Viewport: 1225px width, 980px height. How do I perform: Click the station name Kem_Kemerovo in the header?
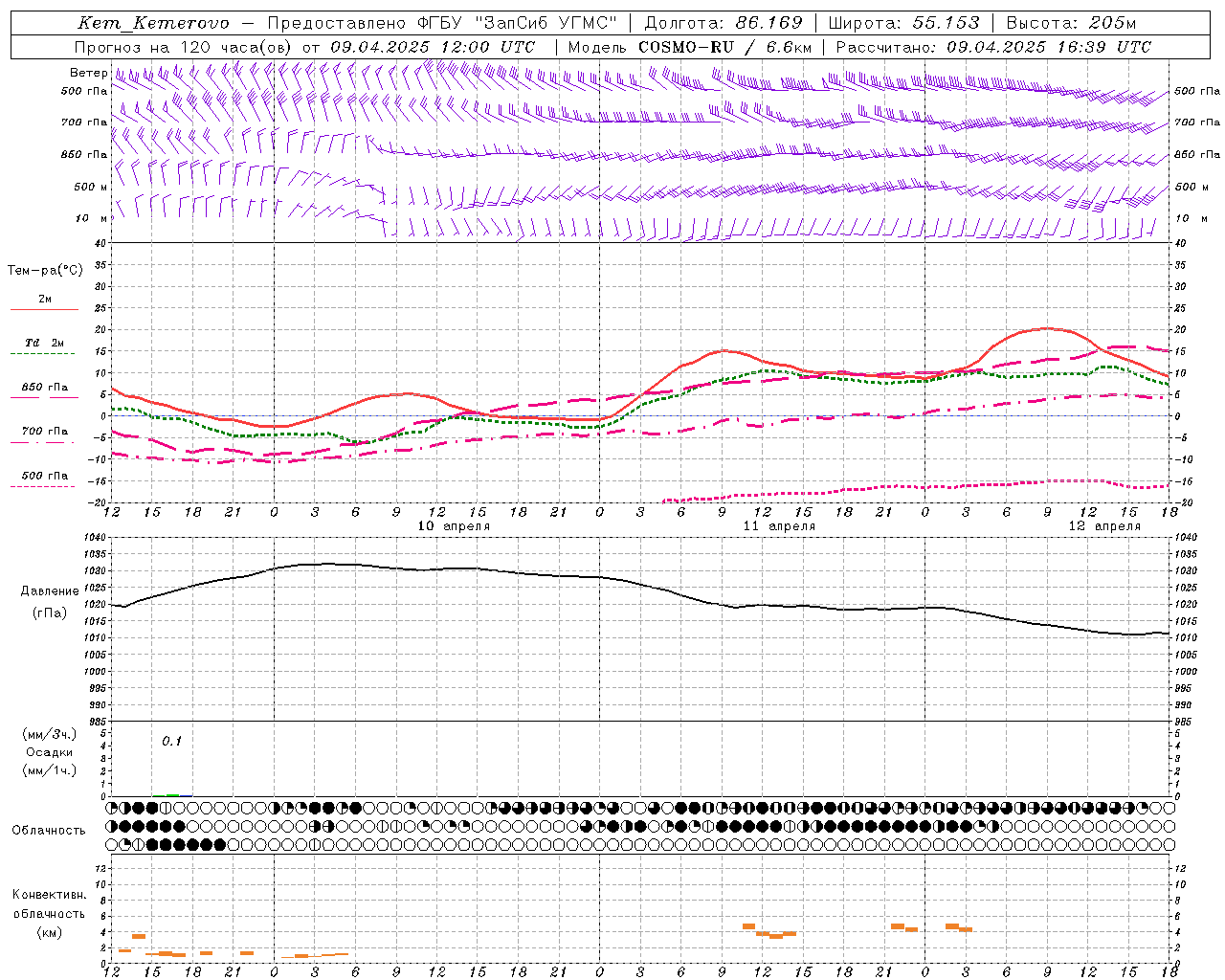154,23
